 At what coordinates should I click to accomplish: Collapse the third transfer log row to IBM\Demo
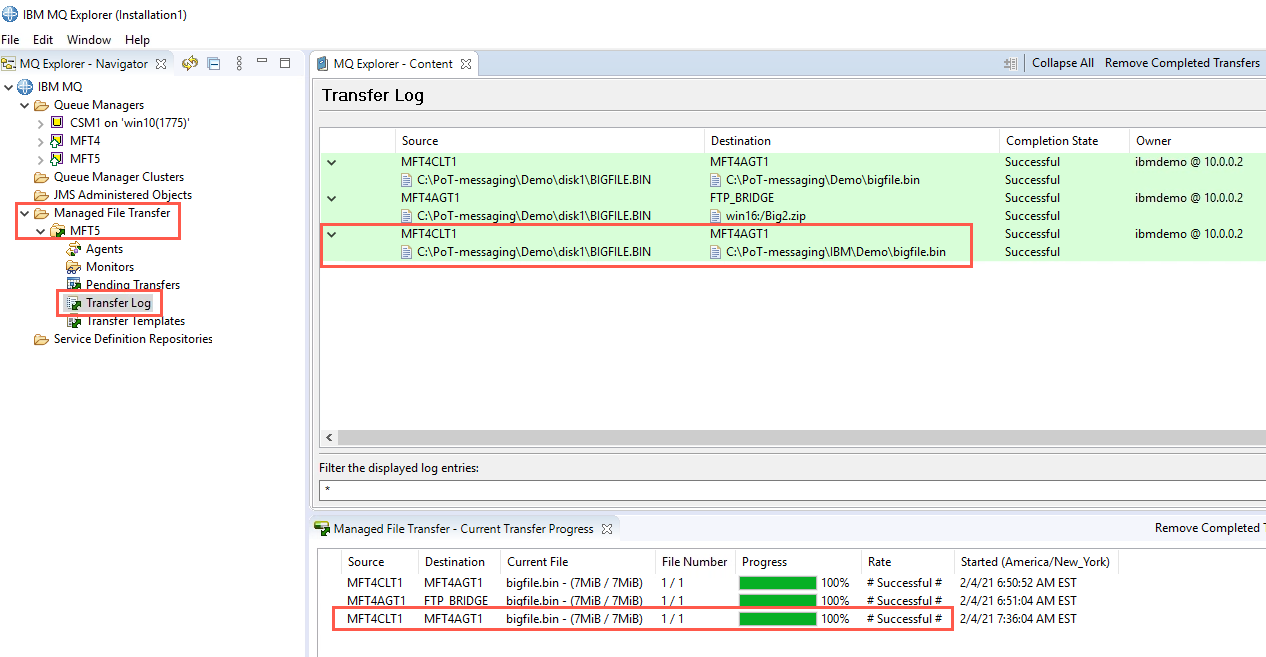point(332,234)
